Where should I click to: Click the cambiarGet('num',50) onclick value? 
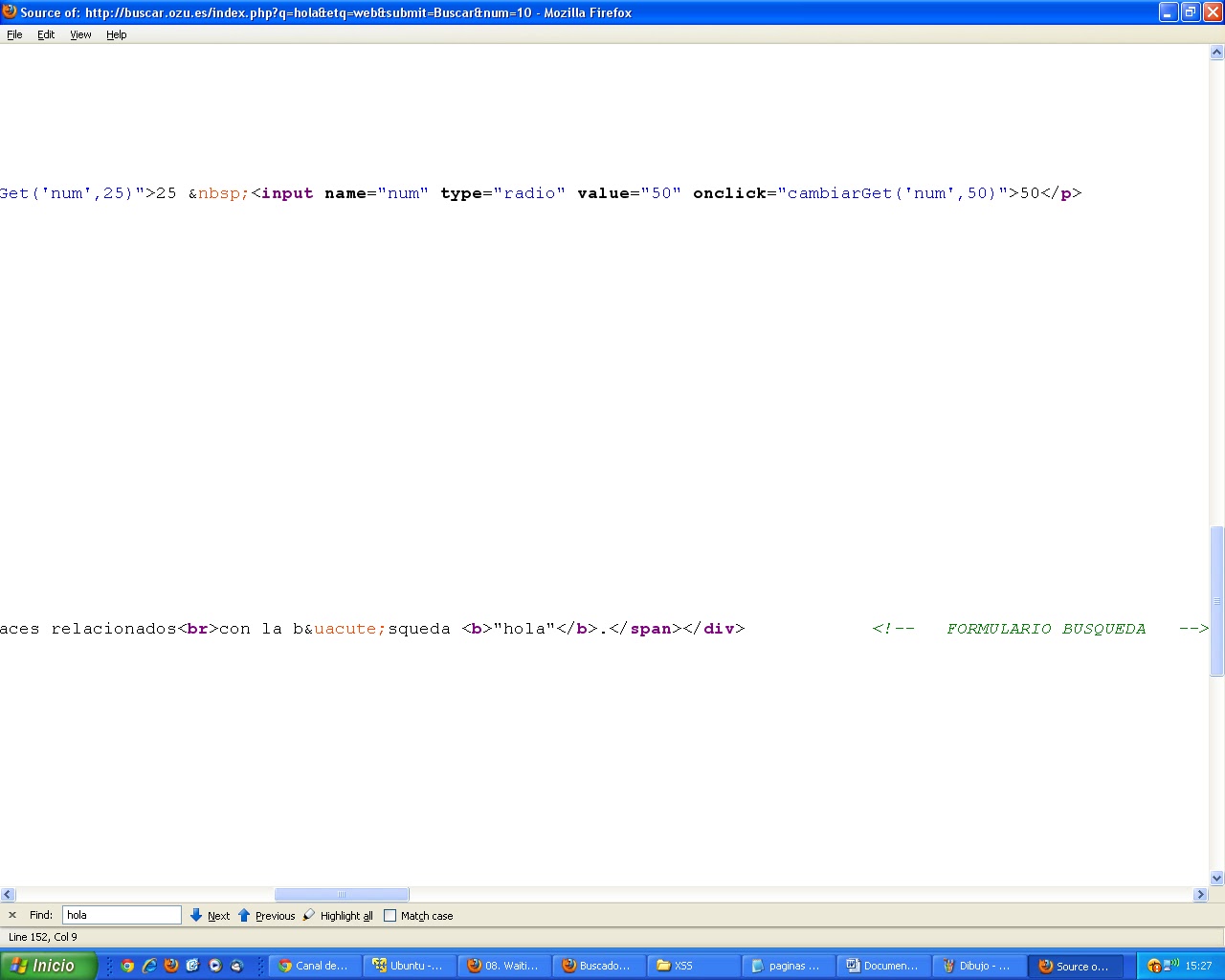892,193
